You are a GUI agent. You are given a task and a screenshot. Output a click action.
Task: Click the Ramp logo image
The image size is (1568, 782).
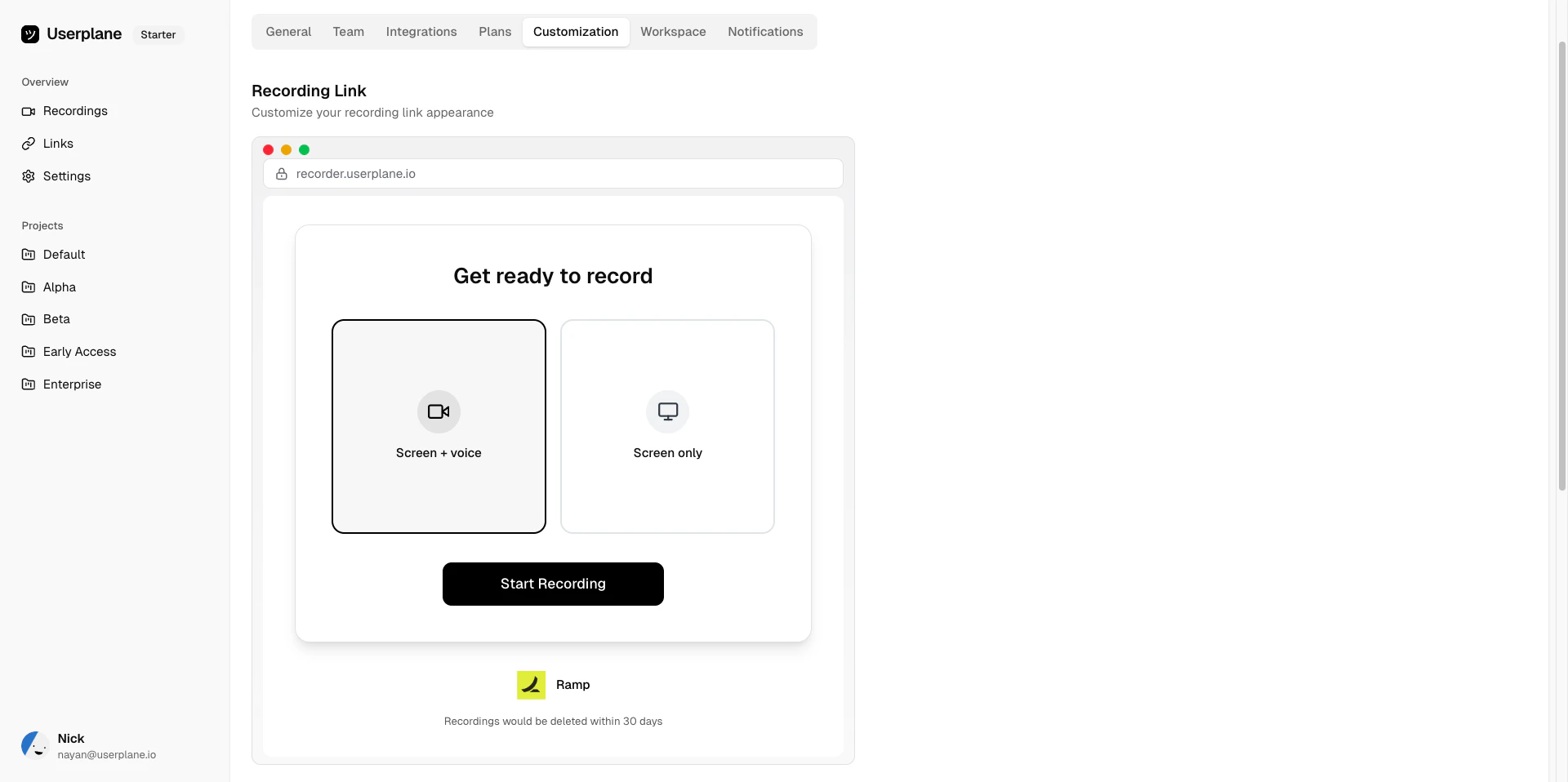(x=531, y=685)
